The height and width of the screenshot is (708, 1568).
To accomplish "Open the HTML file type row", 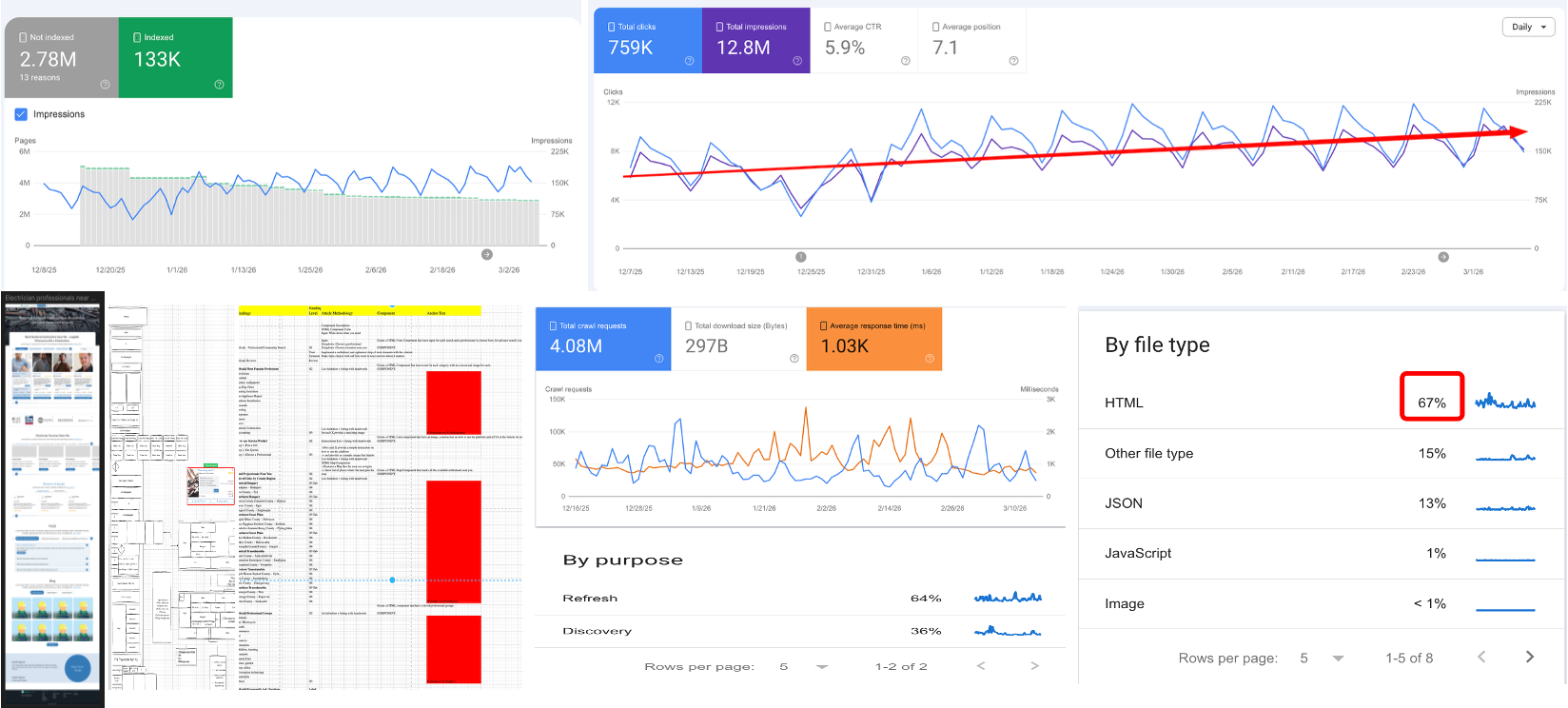I will 1321,403.
